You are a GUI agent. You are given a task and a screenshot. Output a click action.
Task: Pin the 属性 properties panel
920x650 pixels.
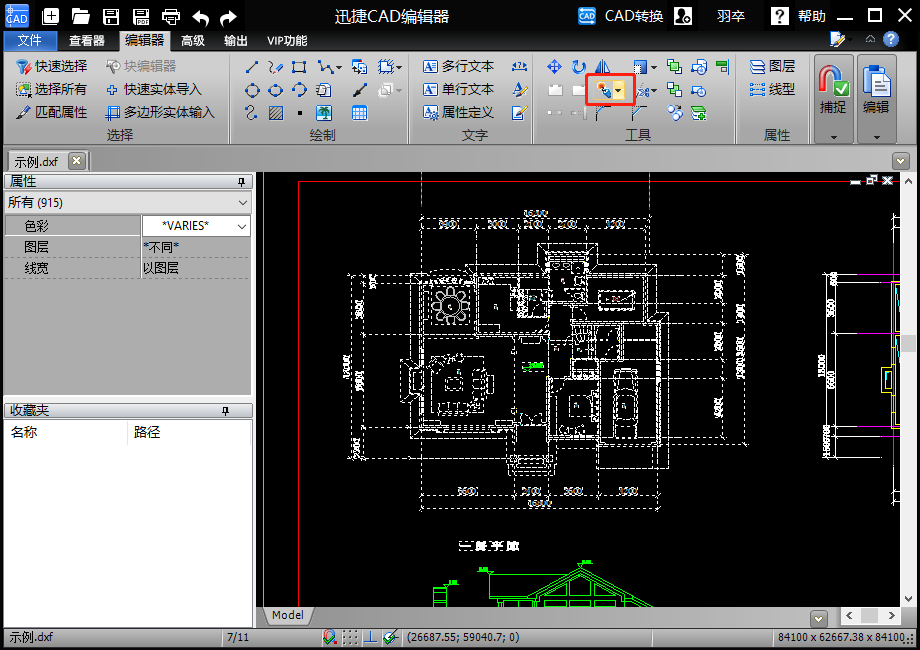click(240, 182)
